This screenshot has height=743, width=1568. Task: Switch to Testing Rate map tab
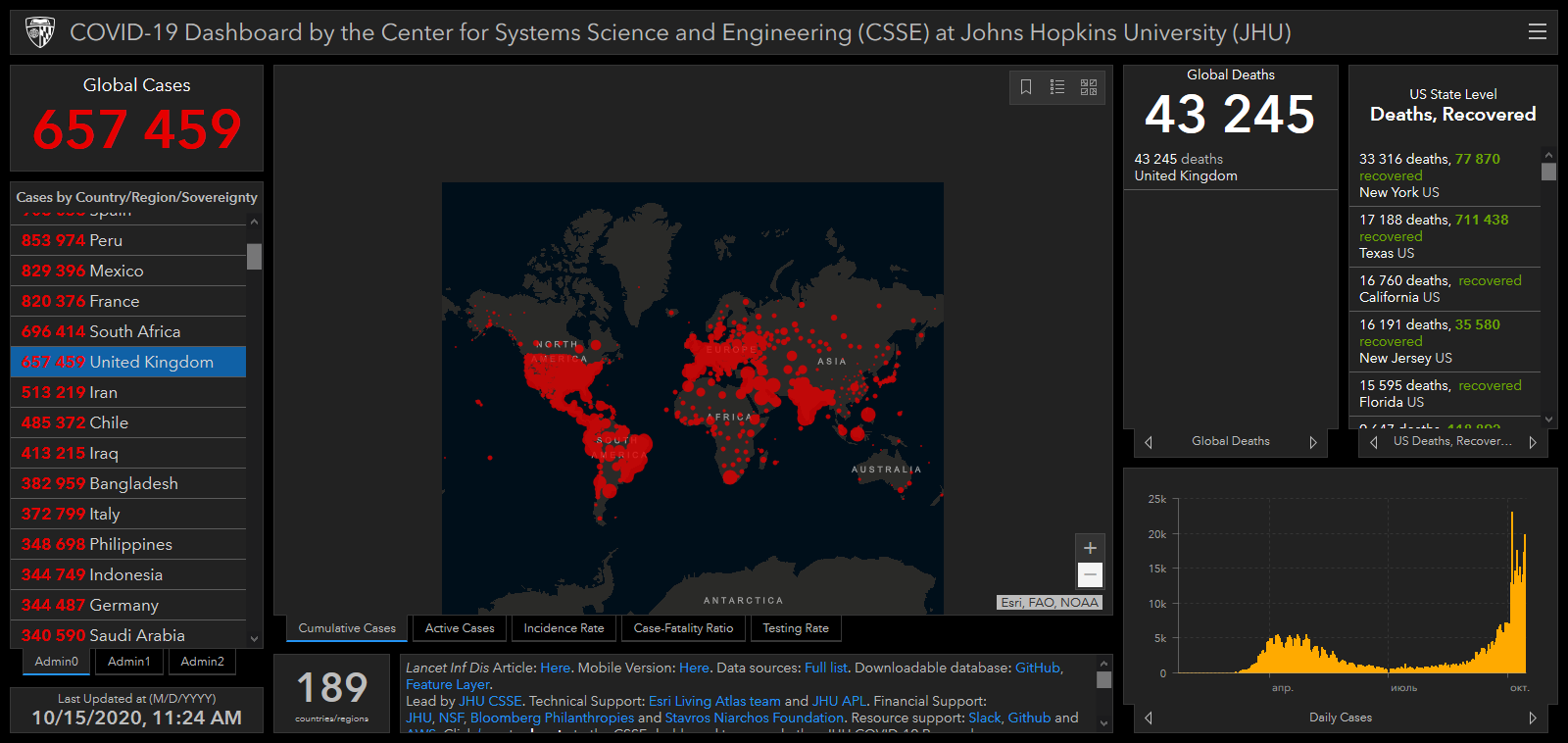pyautogui.click(x=796, y=628)
